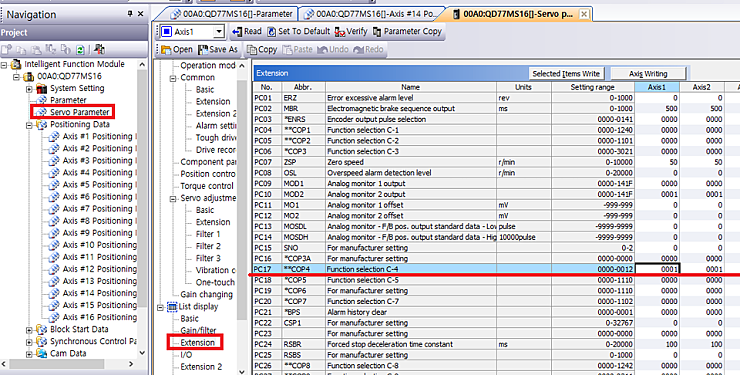Click the Synchronous Control Parameter folder icon
740x375 pixels.
(x=42, y=342)
